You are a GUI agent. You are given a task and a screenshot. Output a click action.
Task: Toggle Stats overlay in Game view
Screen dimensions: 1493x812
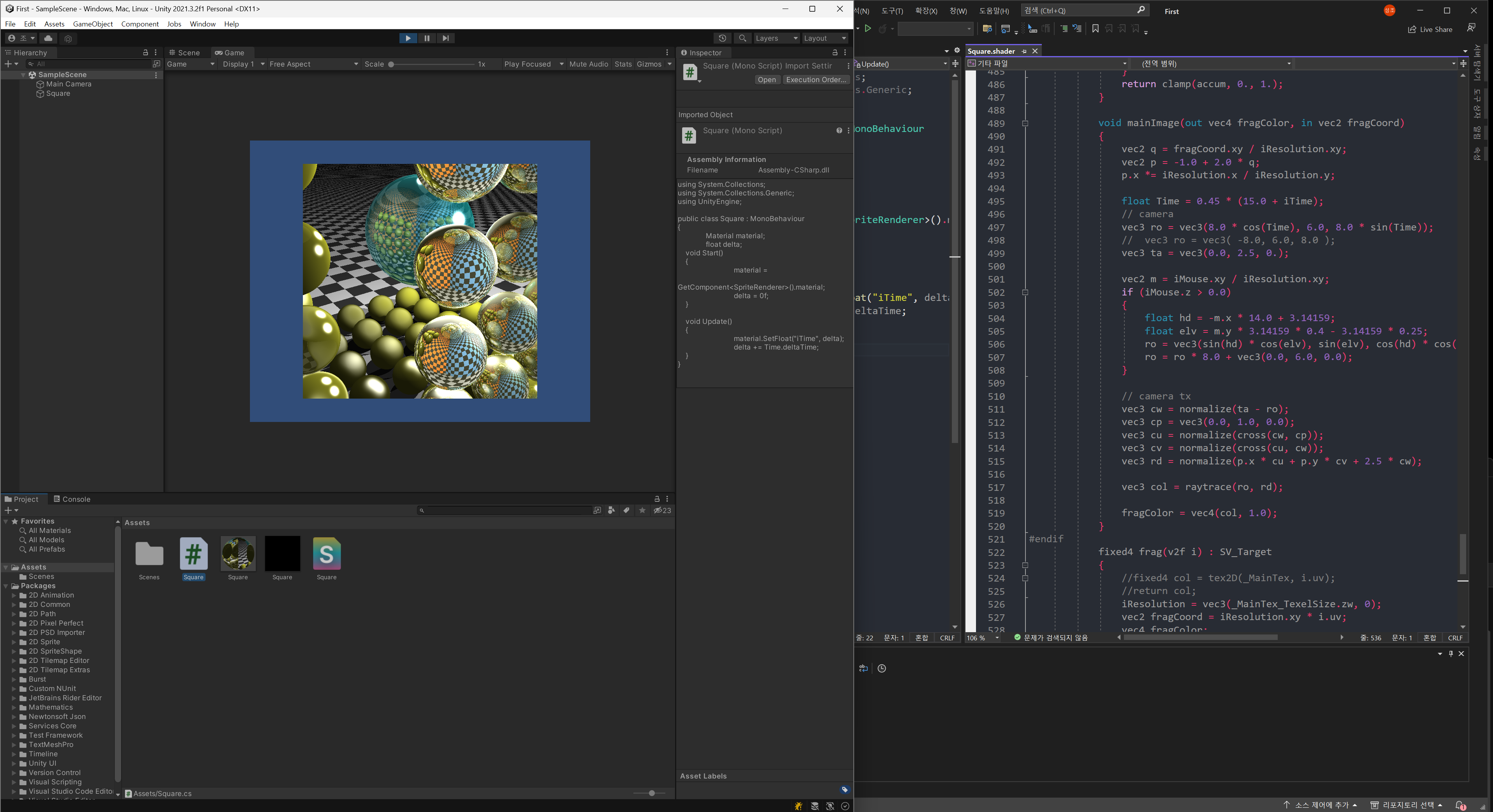coord(623,64)
